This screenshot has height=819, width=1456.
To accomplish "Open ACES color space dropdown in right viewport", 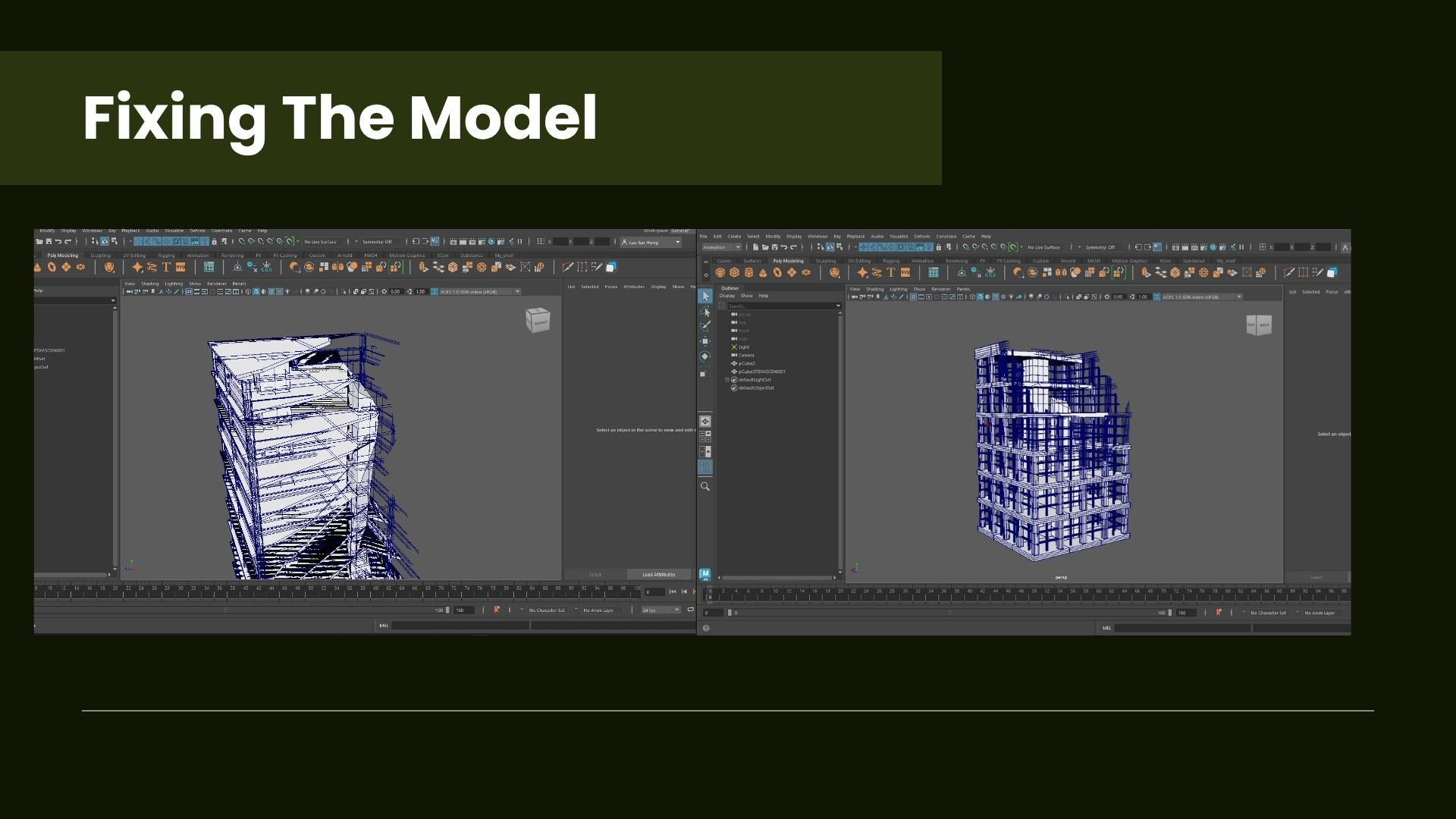I will coord(1203,297).
